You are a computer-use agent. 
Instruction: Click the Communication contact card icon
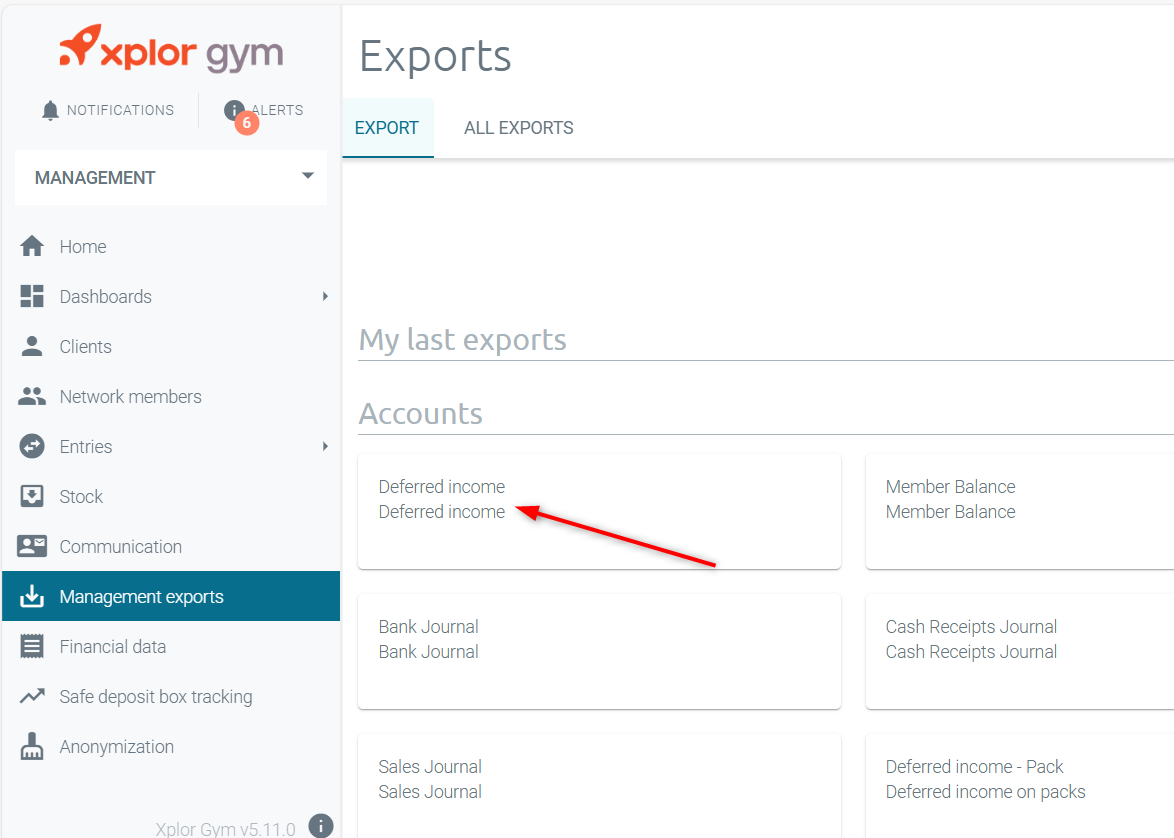pos(31,546)
